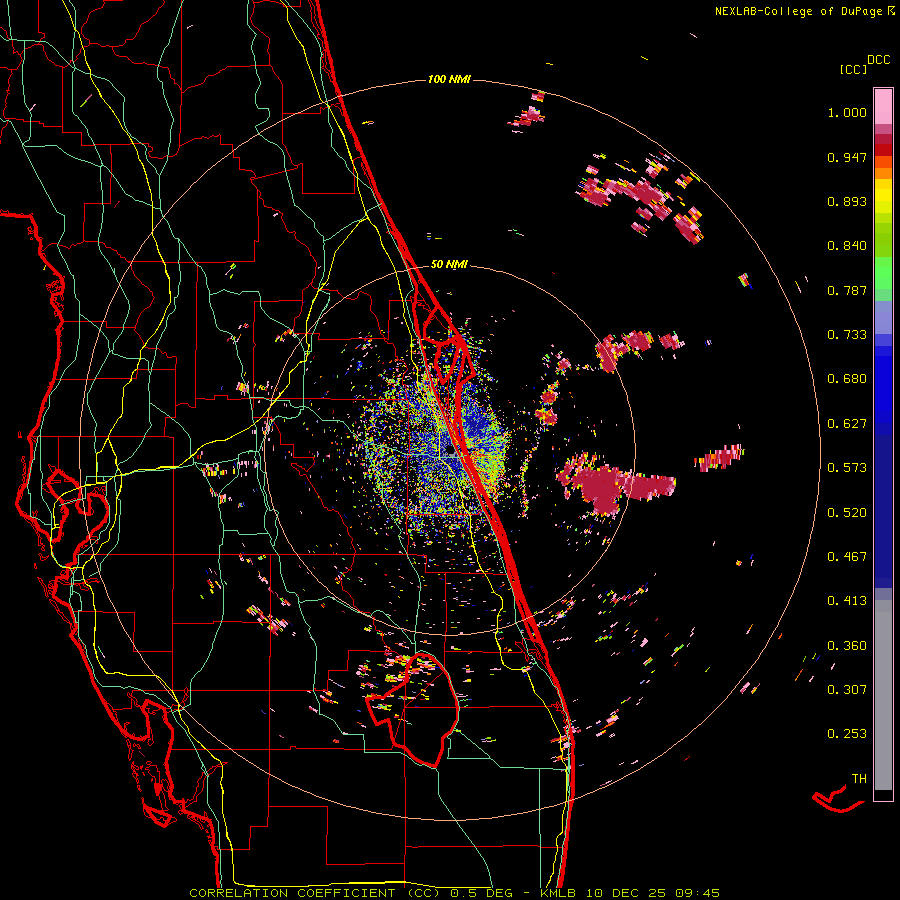Click the 0.573 scale value

(847, 468)
